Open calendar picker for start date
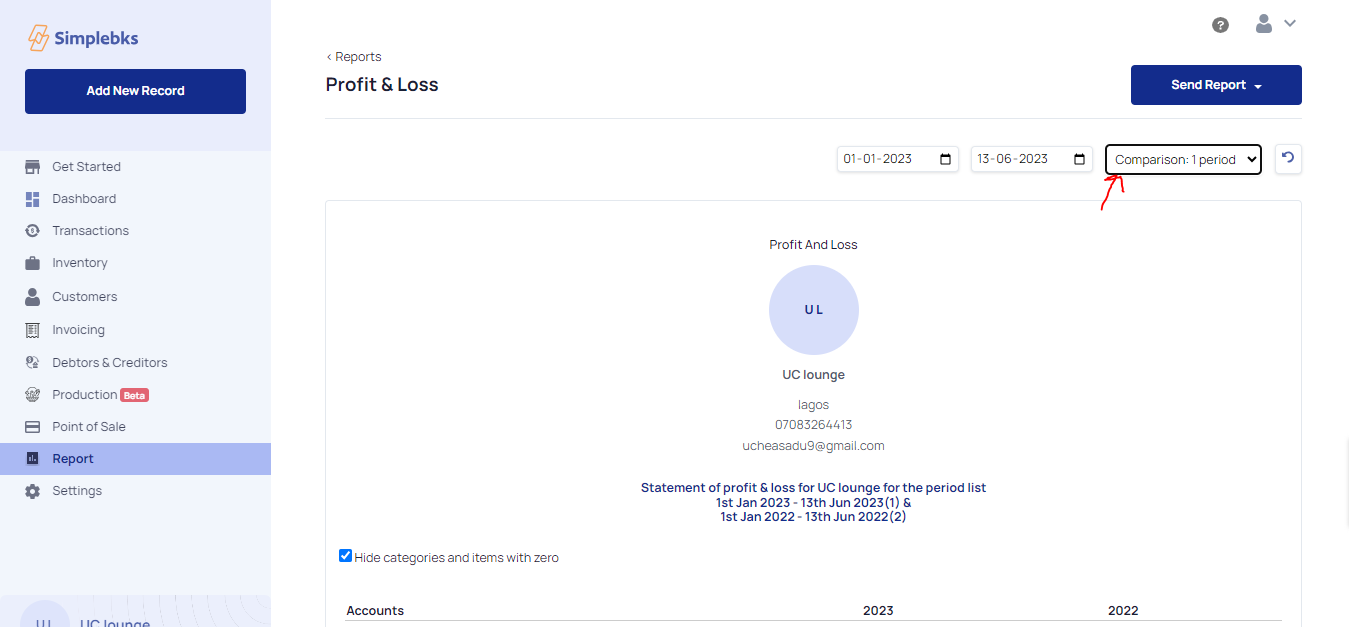Screen dimensions: 1349x627 click(946, 159)
